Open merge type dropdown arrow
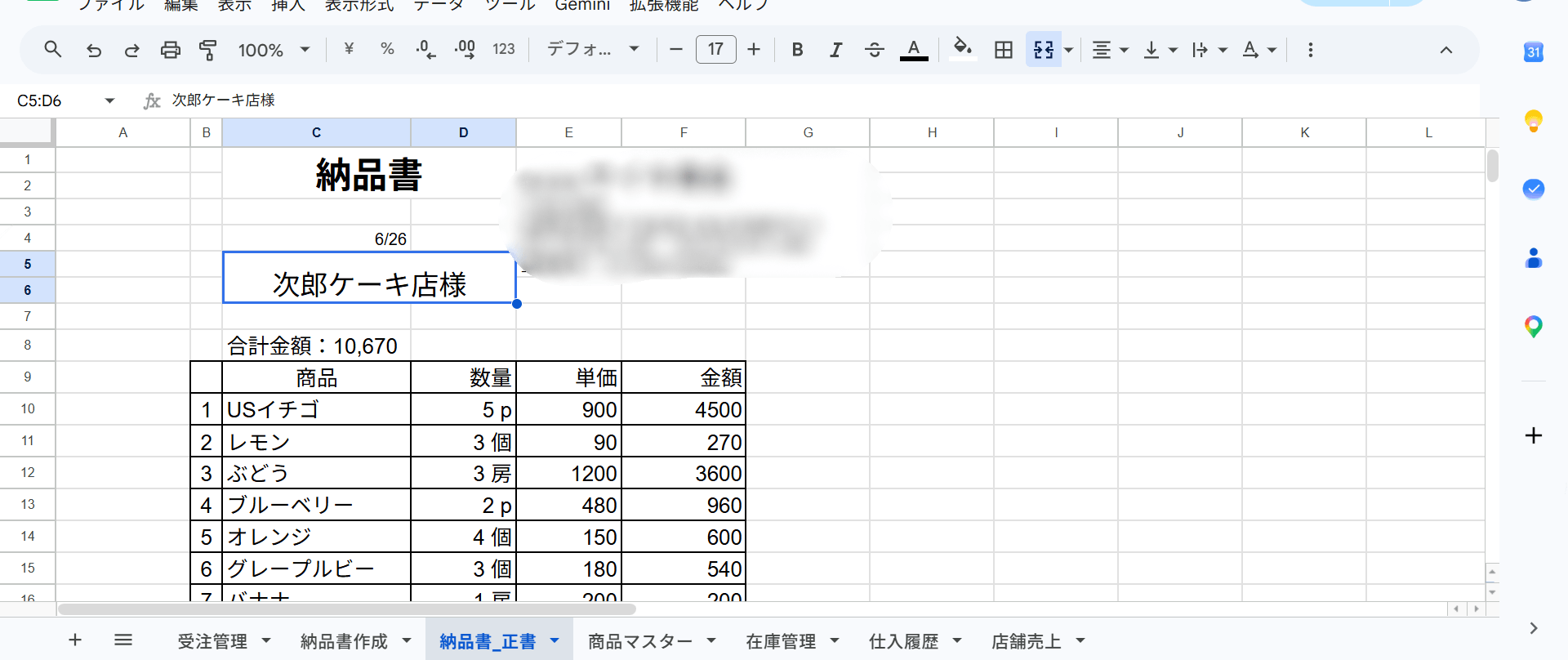The image size is (1568, 660). (1068, 50)
